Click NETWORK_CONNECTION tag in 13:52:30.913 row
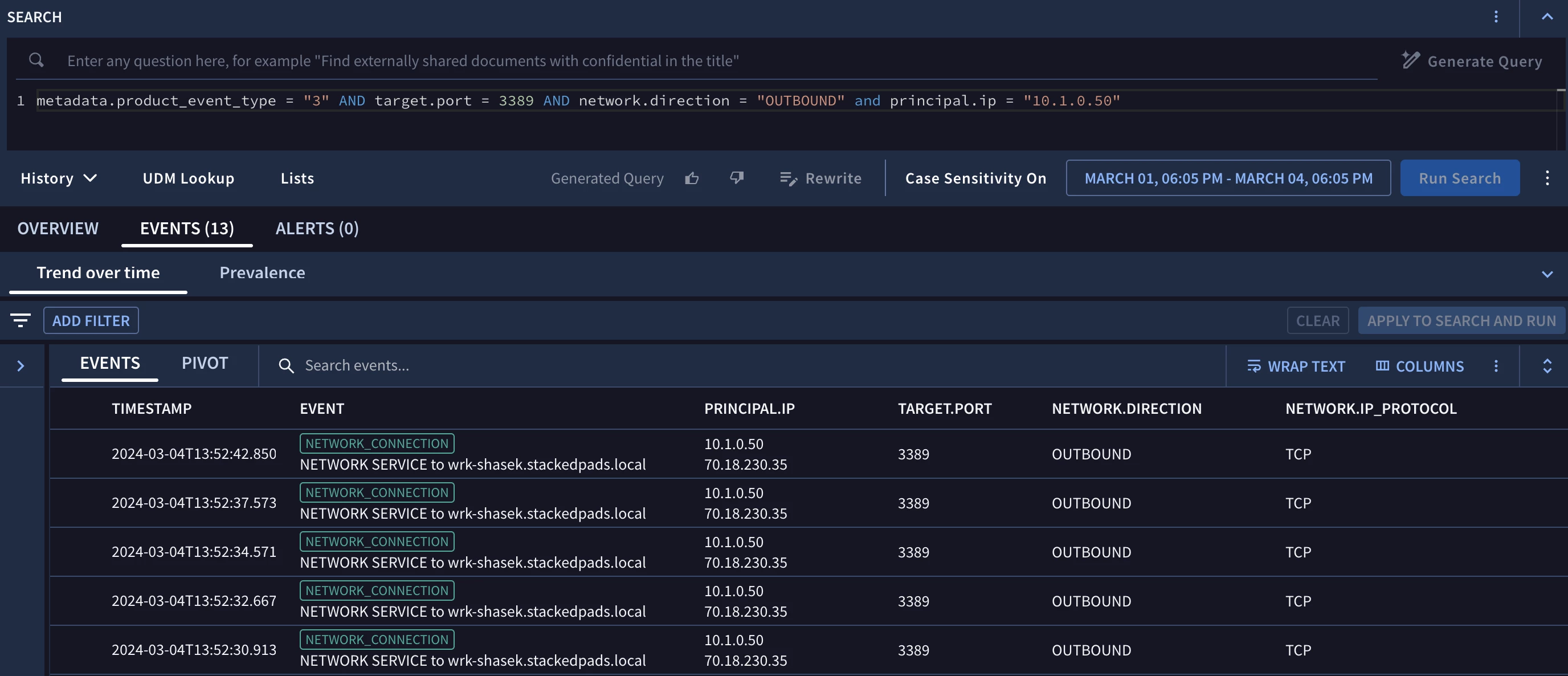1568x676 pixels. click(377, 640)
